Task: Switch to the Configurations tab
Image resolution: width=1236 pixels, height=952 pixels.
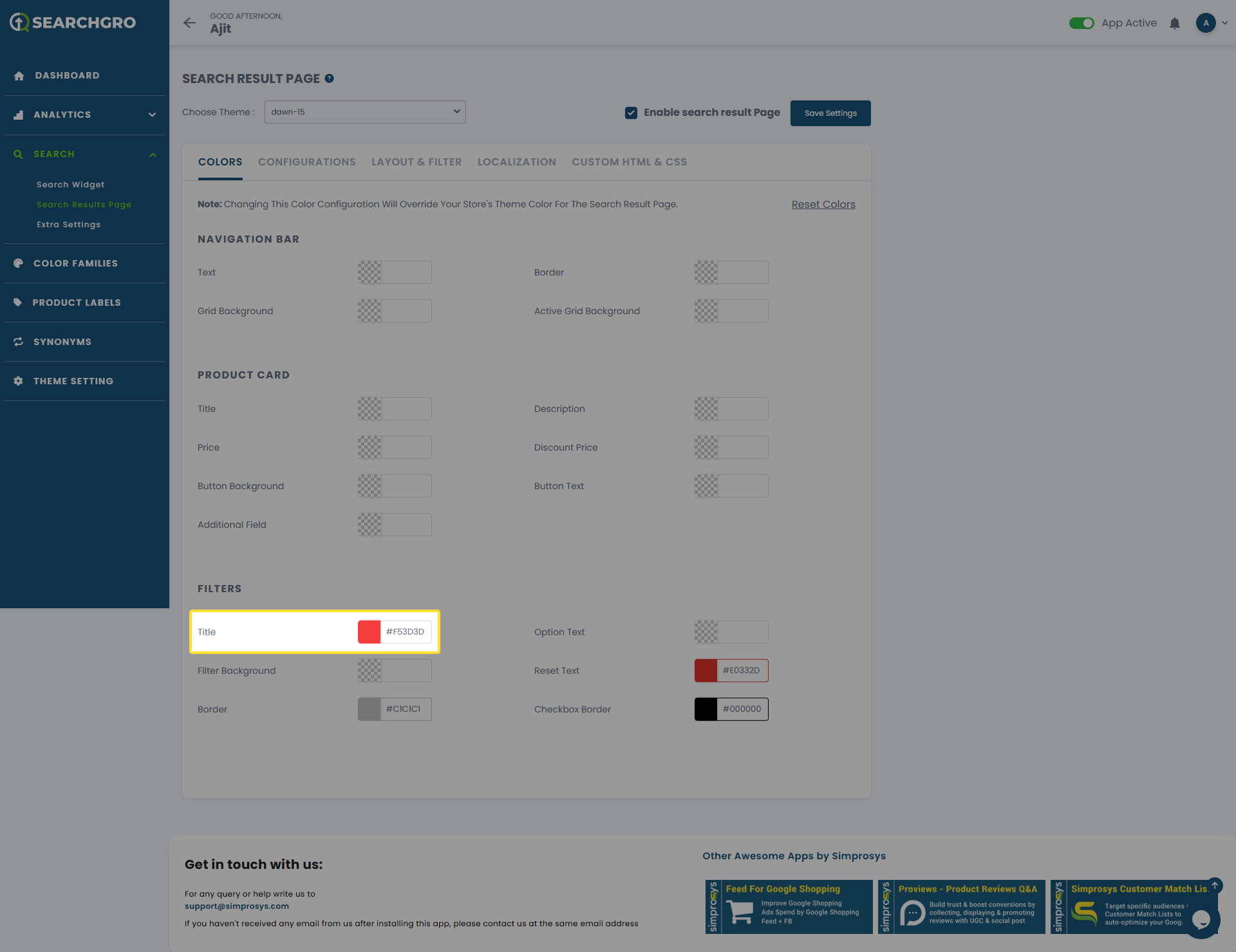Action: pos(306,162)
